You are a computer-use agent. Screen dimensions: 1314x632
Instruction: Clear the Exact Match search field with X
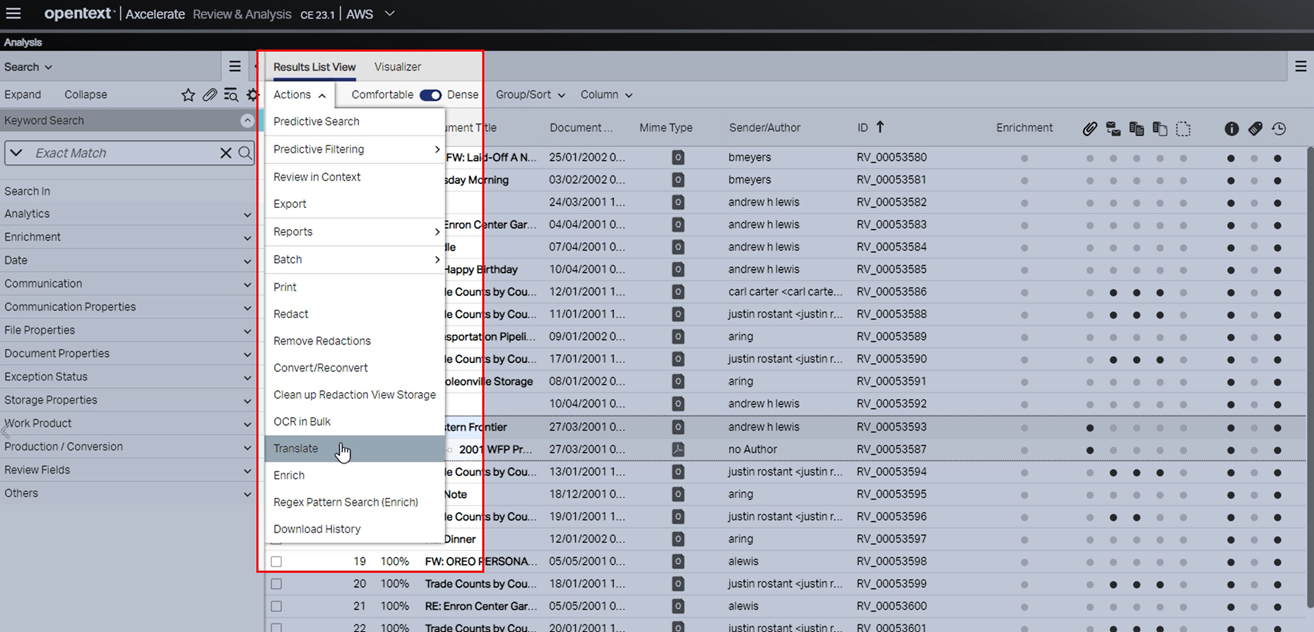[226, 153]
